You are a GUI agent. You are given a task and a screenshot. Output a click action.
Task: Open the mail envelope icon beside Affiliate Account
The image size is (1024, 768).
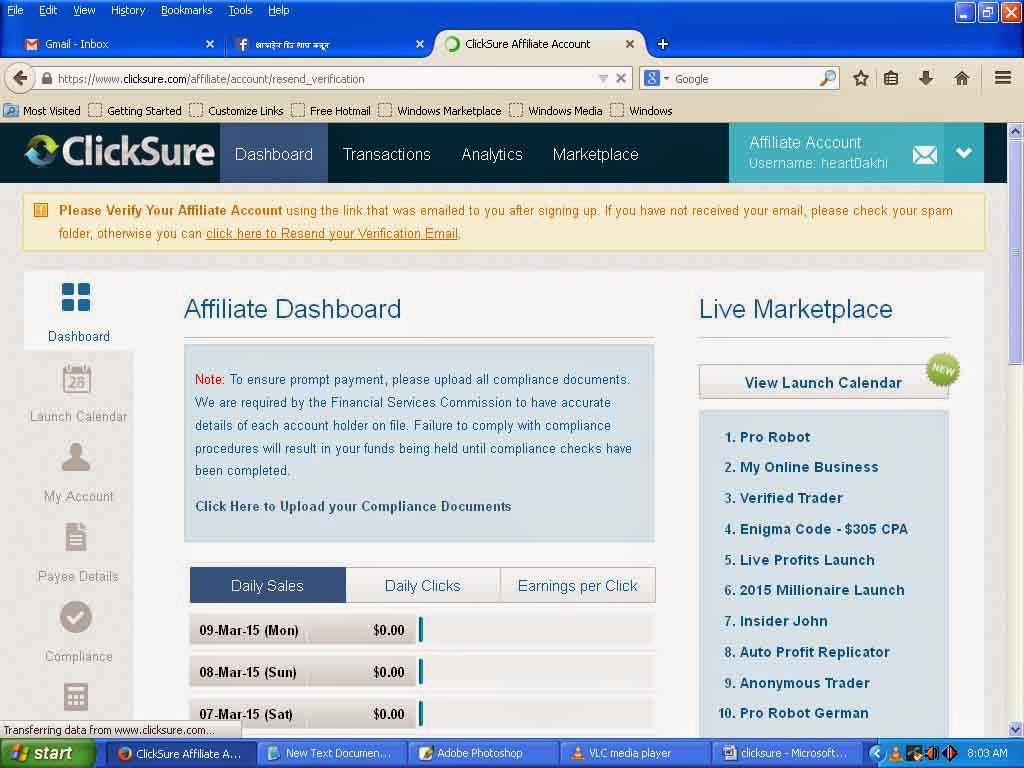[x=924, y=154]
